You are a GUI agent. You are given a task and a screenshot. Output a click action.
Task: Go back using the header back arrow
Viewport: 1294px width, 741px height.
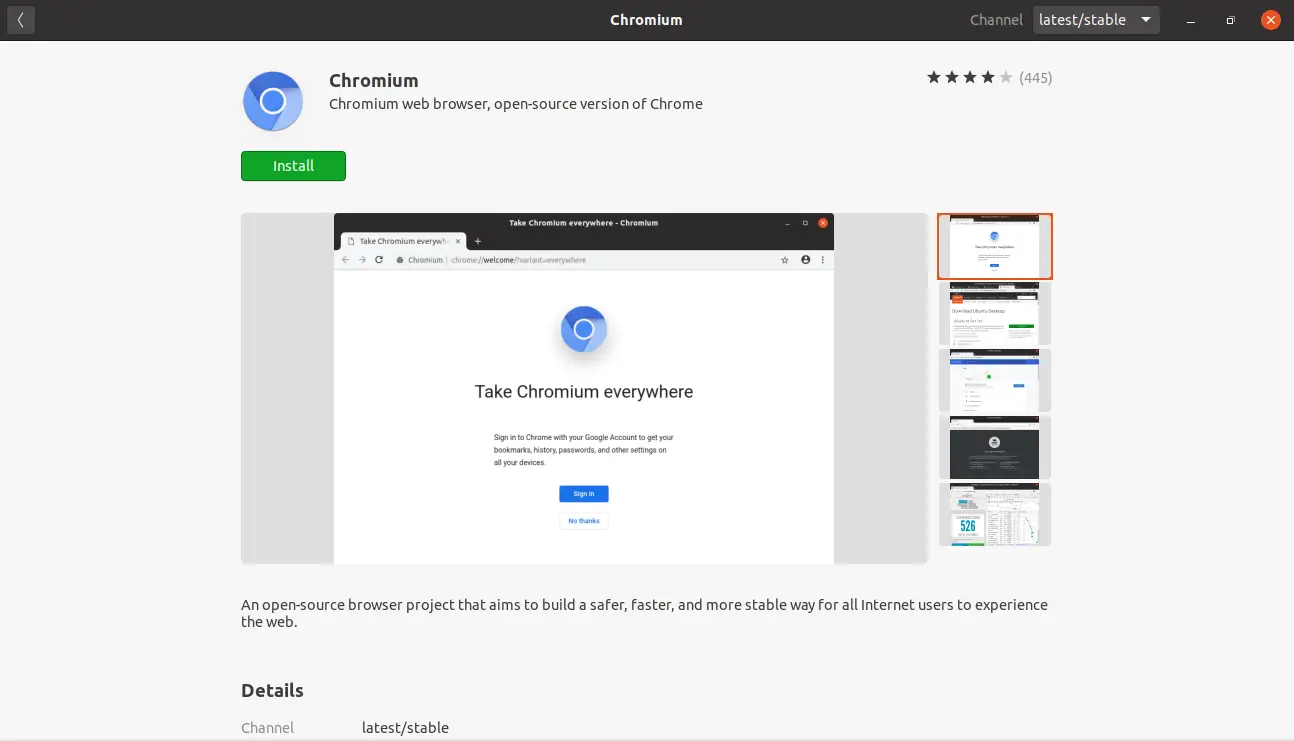20,20
